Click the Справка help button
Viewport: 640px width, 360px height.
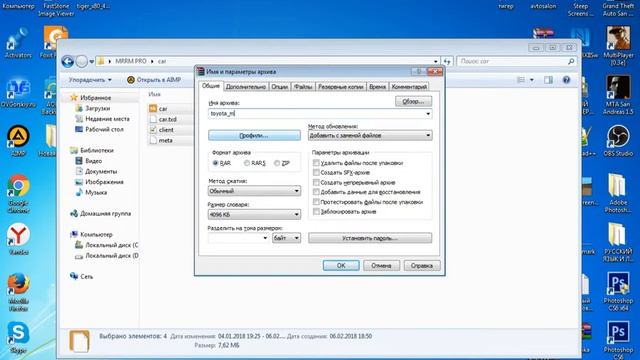click(422, 265)
